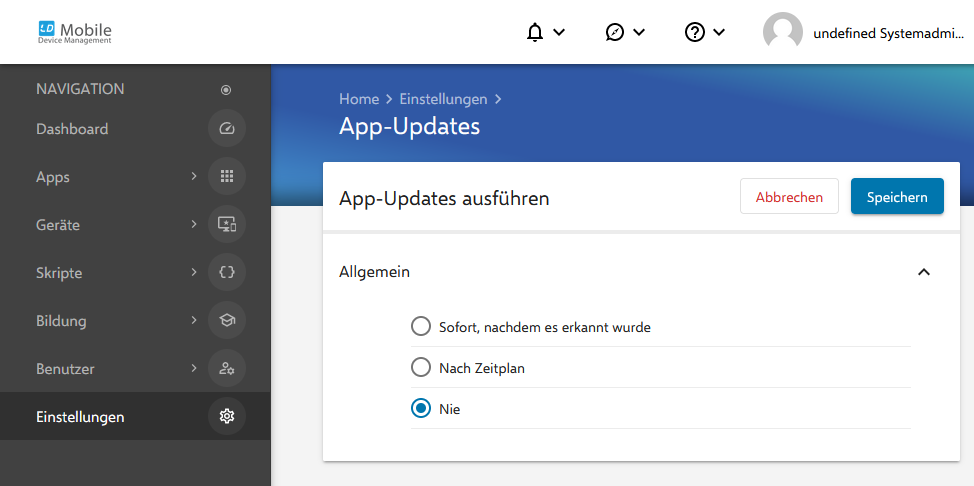This screenshot has height=486, width=974.
Task: Click the LD Mobile Device Management logo
Action: 75,32
